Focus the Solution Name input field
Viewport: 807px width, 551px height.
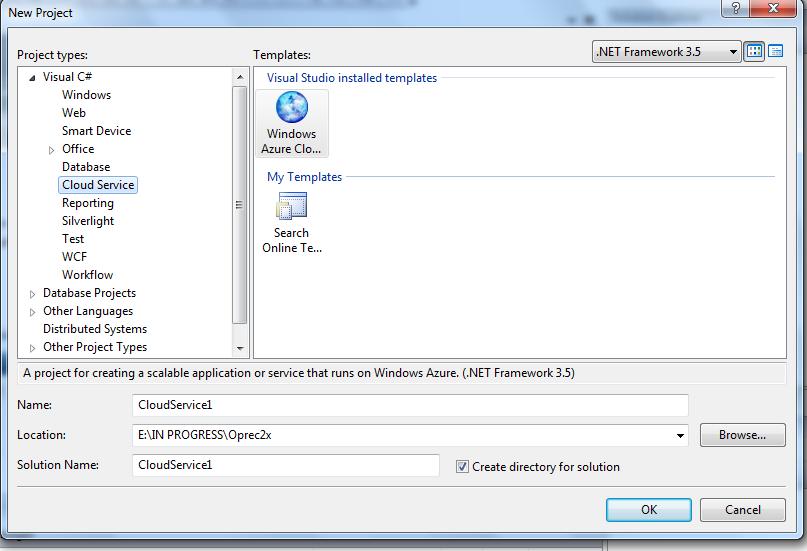286,465
